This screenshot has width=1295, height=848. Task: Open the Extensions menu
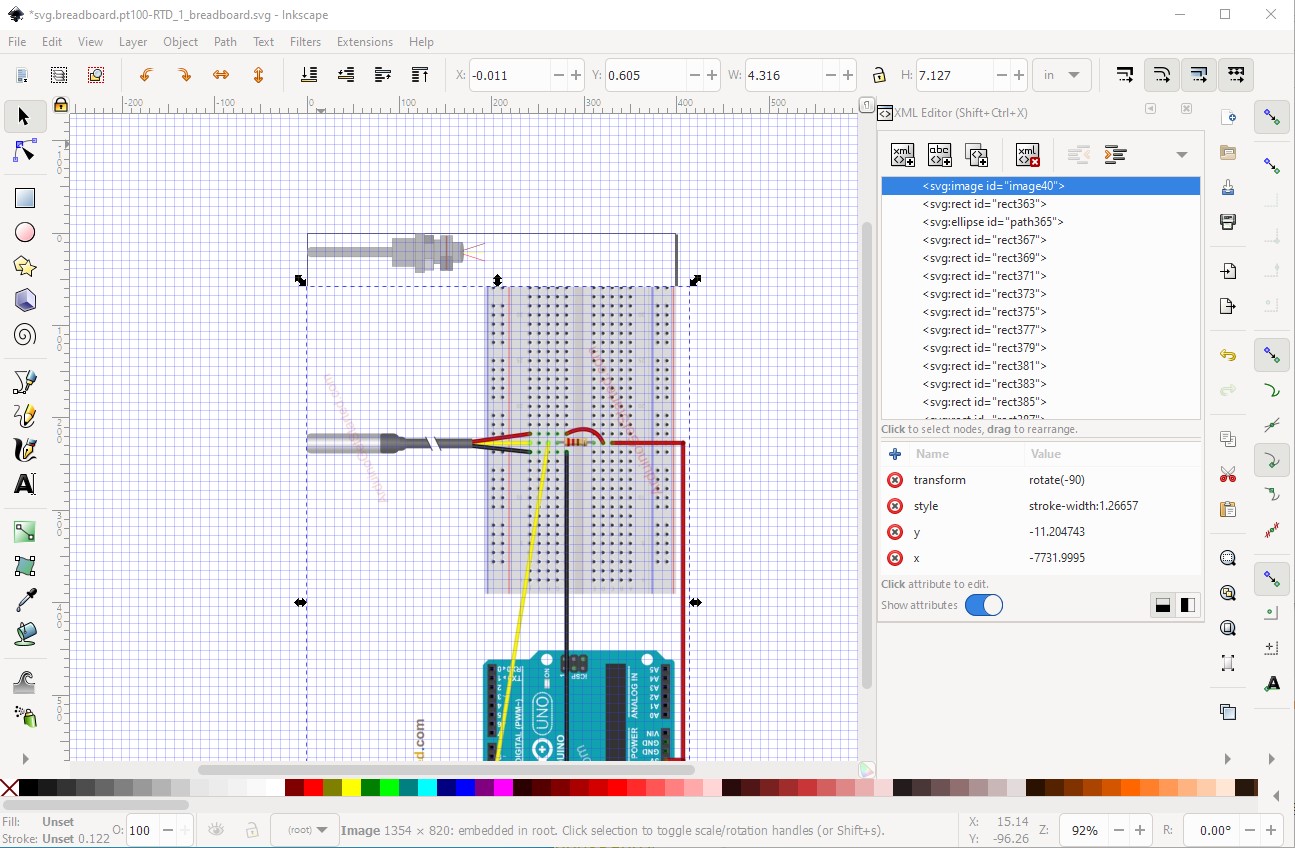coord(365,42)
